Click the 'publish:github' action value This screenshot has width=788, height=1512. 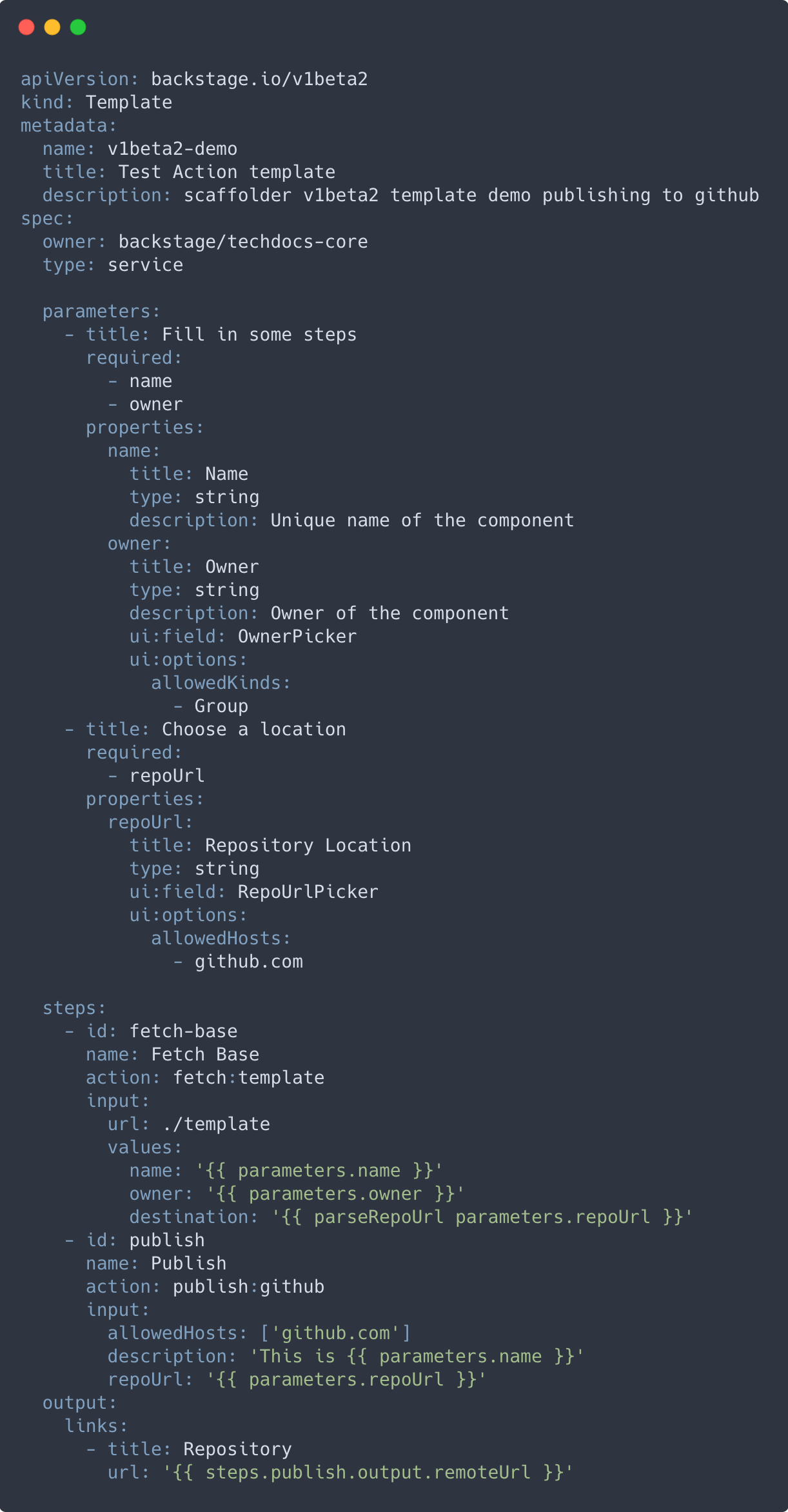[x=248, y=1287]
